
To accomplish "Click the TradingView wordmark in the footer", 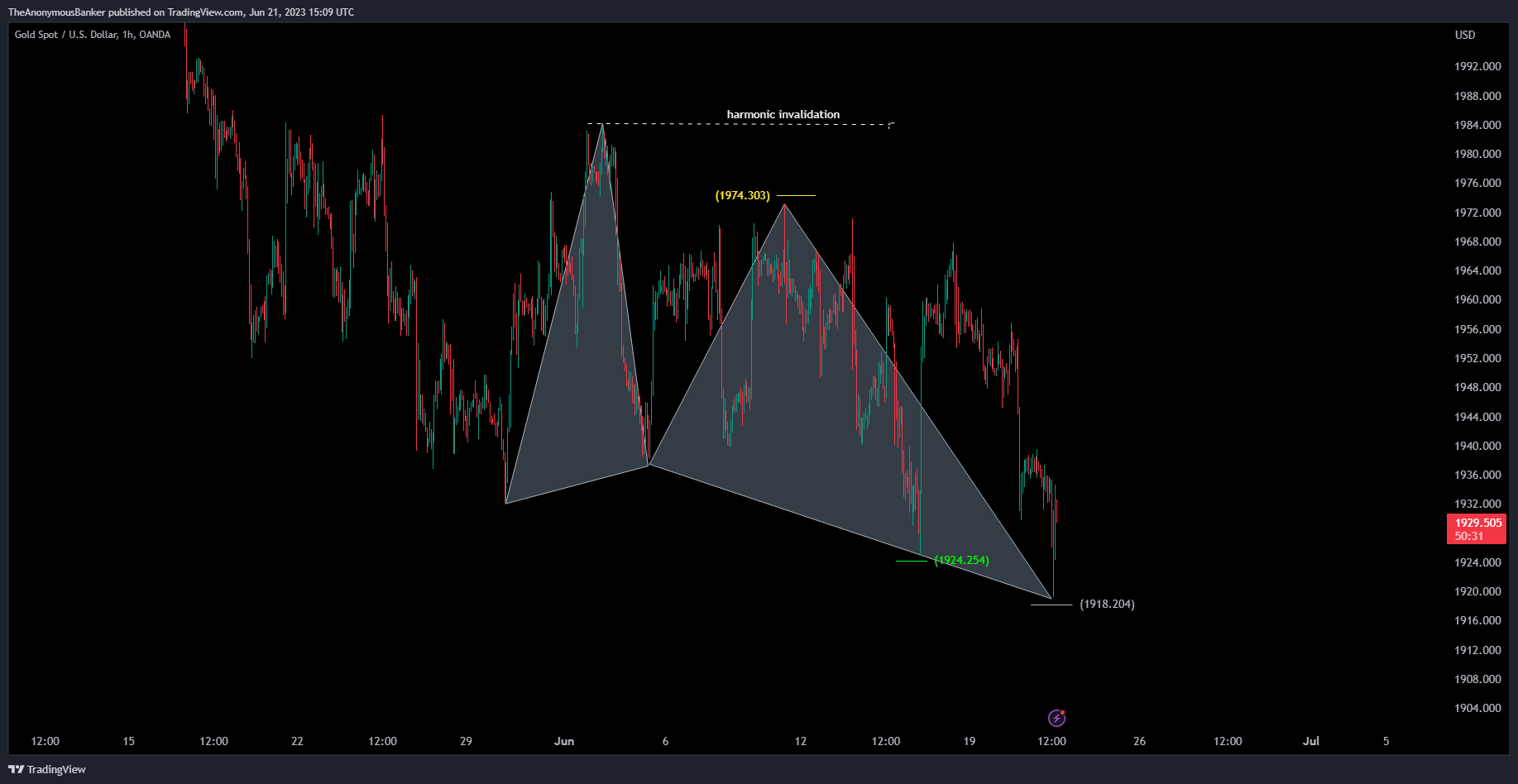I will pos(56,769).
